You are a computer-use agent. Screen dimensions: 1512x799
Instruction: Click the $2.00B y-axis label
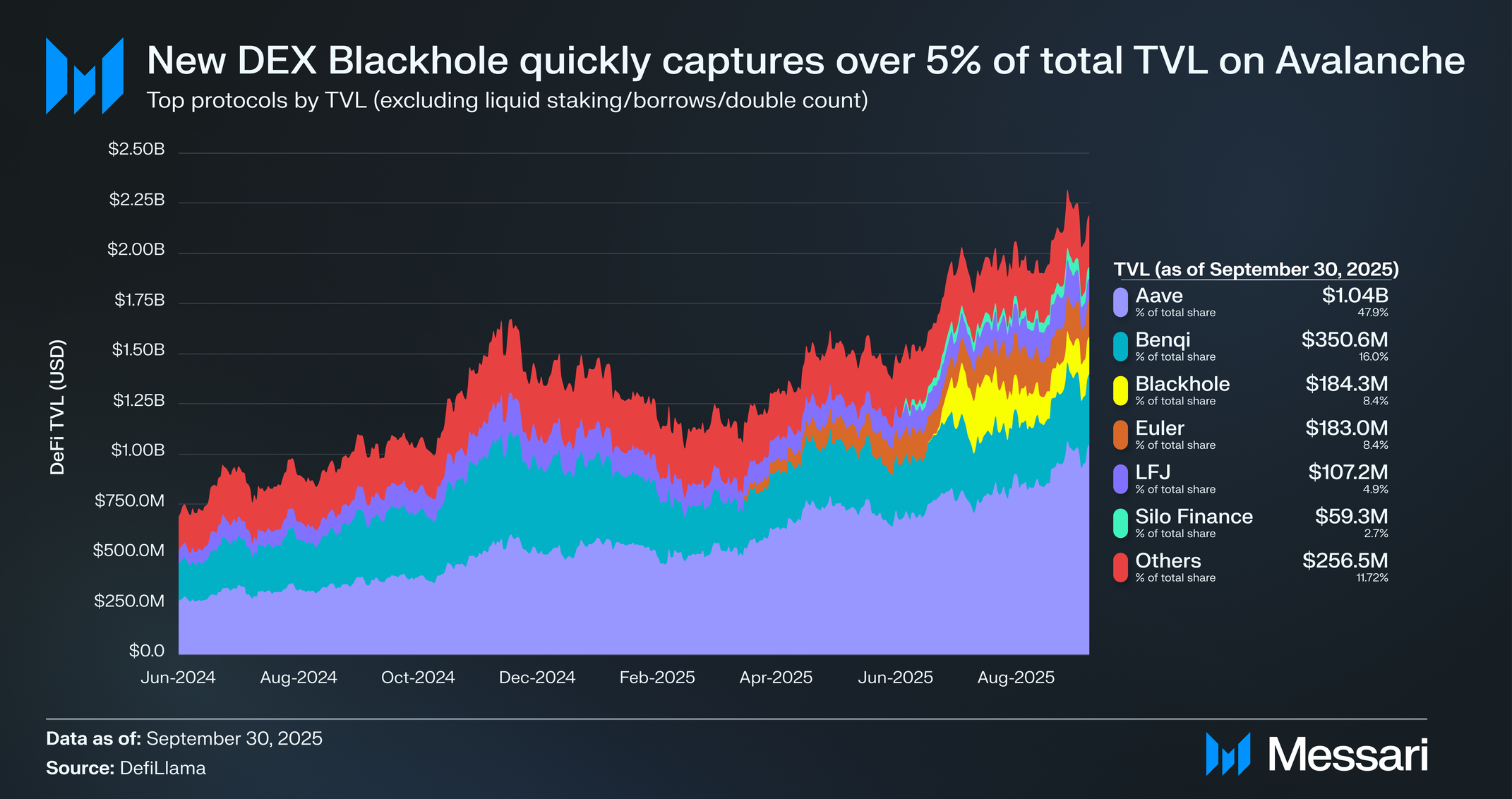point(136,250)
